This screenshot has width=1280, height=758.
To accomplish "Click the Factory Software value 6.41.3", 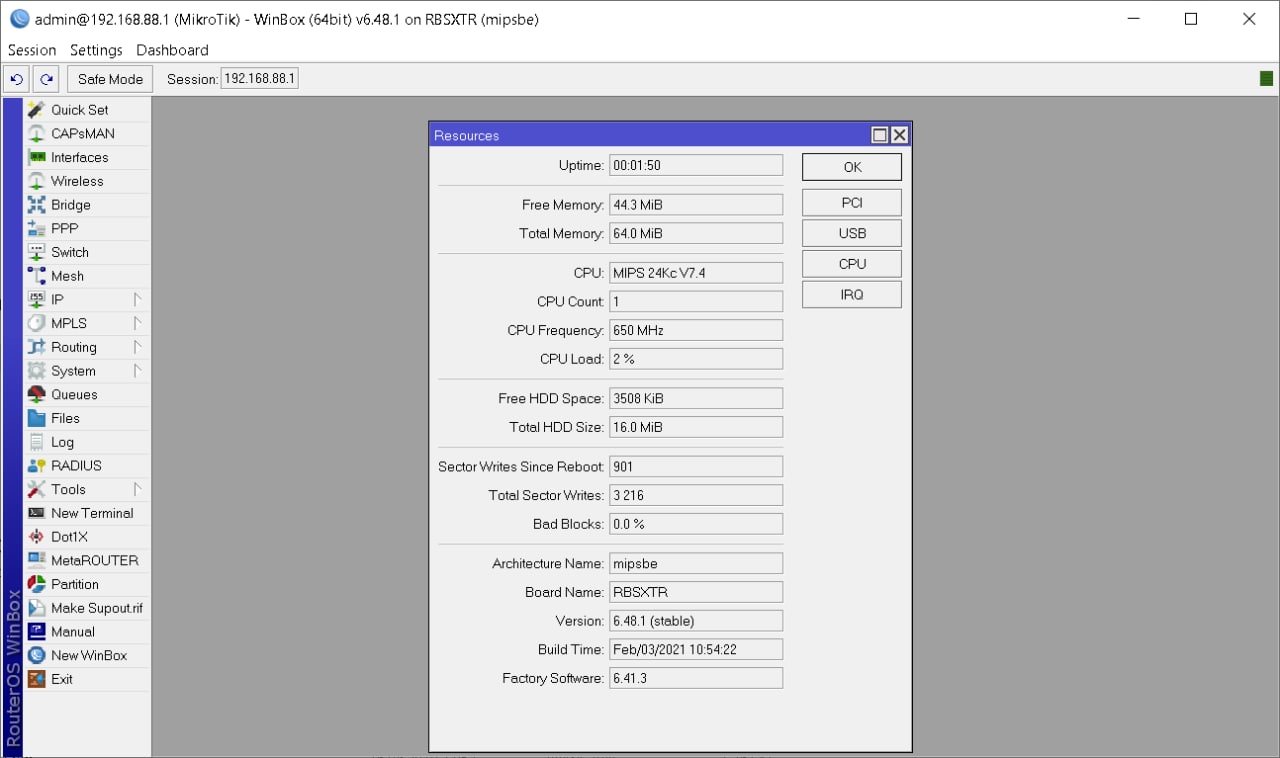I will point(696,678).
